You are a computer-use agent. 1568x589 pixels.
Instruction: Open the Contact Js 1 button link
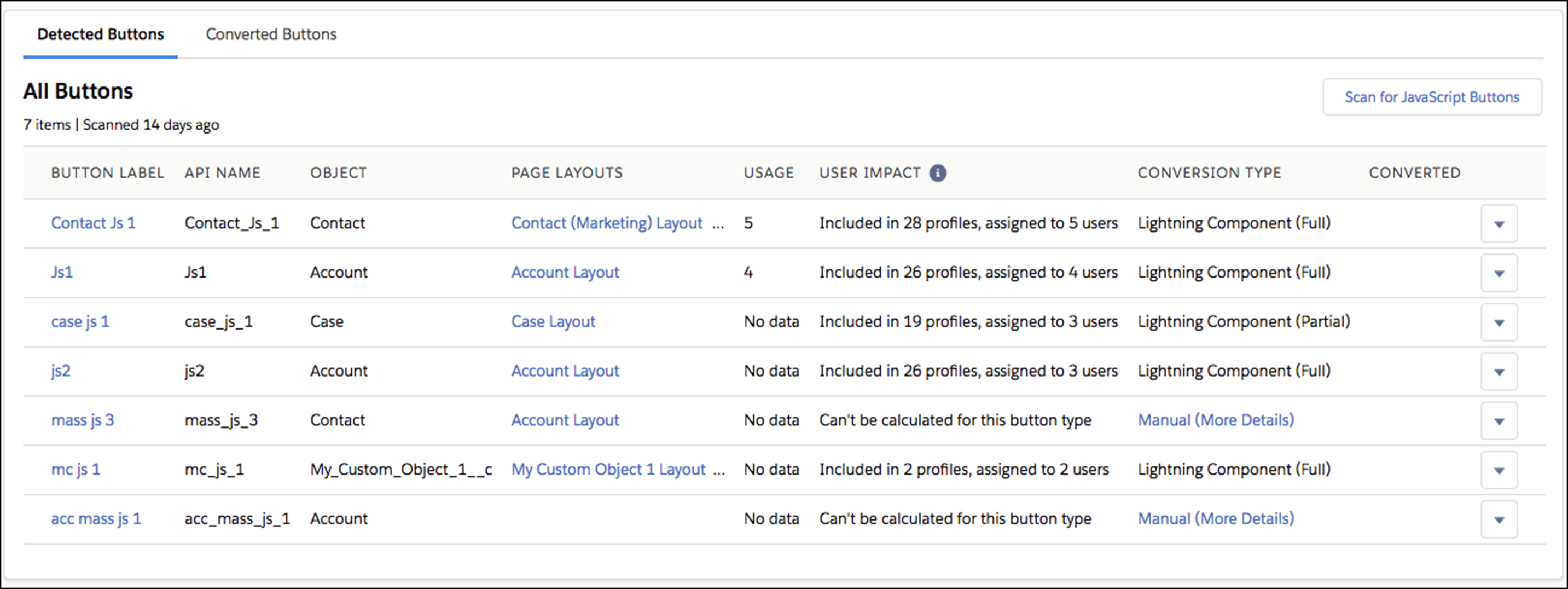[x=93, y=223]
